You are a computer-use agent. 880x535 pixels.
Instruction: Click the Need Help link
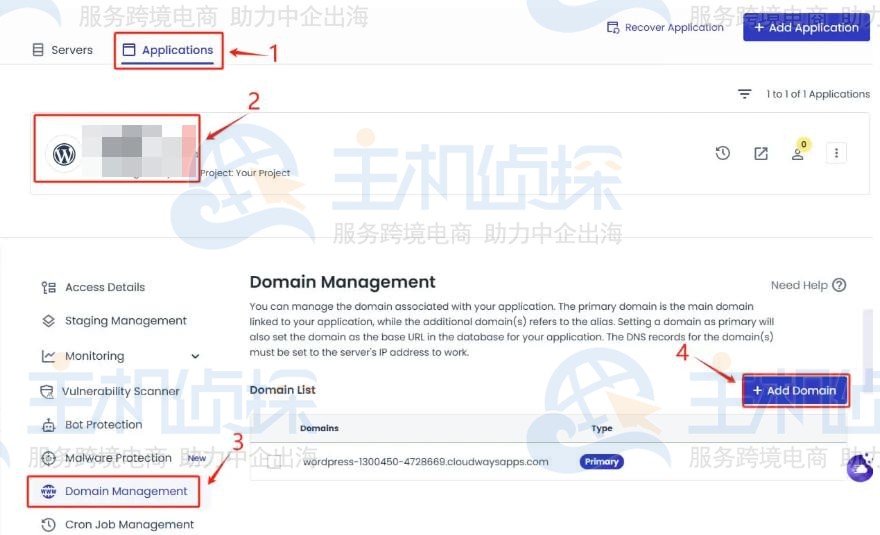click(x=799, y=285)
